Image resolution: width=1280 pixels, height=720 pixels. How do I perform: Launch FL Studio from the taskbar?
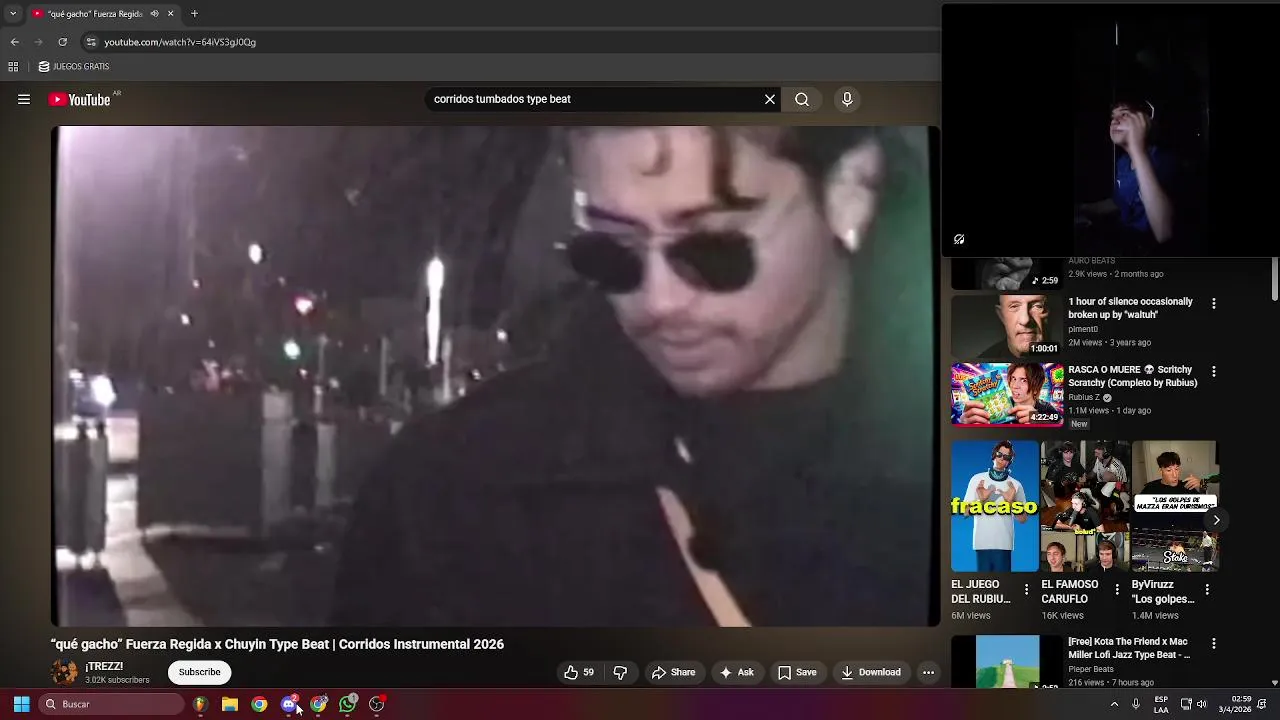pos(200,704)
